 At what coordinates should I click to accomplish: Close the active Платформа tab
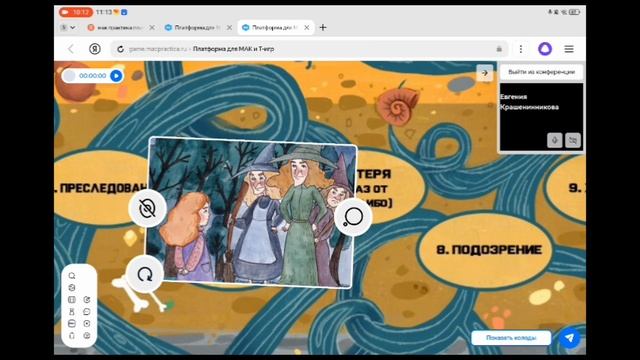tap(307, 27)
